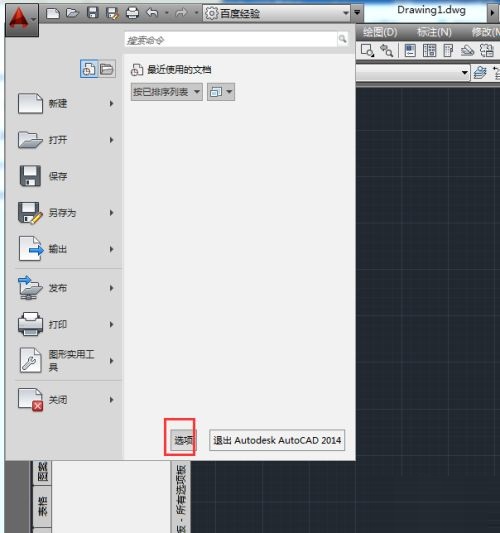Click the 所有选项板 palette title bar

click(x=181, y=497)
